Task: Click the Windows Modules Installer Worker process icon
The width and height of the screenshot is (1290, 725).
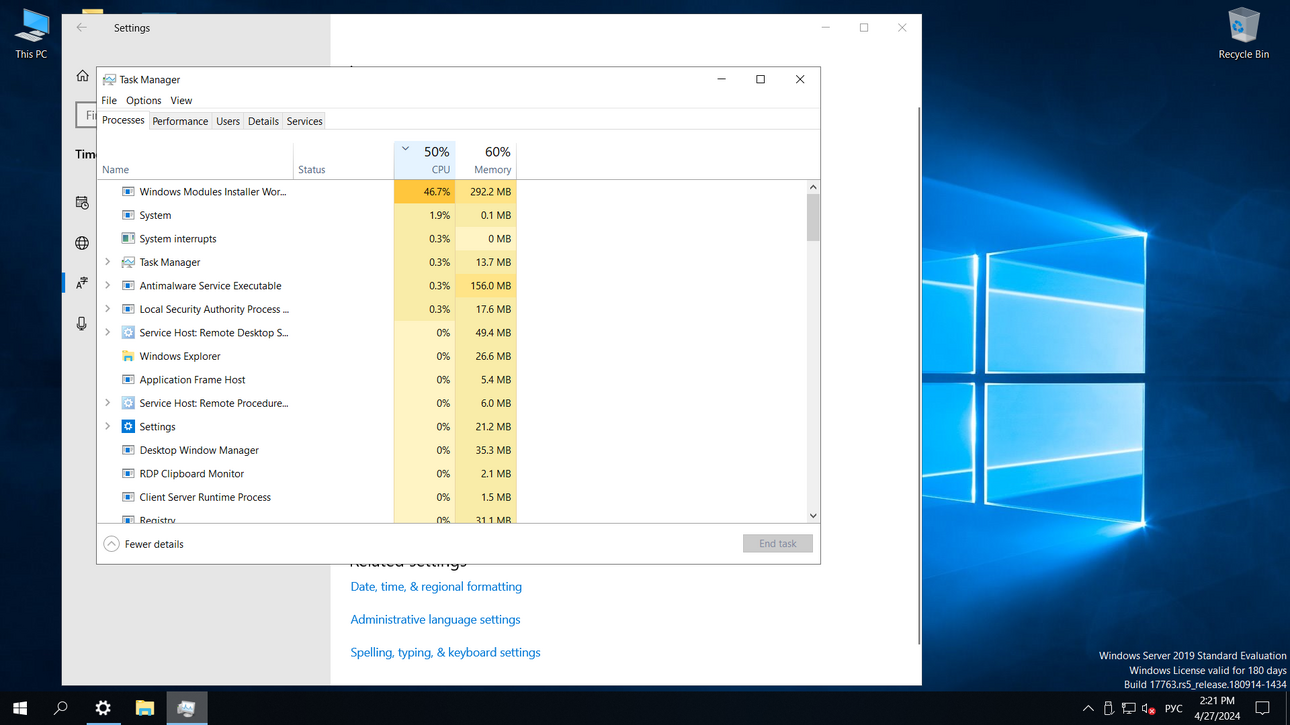Action: (x=128, y=191)
